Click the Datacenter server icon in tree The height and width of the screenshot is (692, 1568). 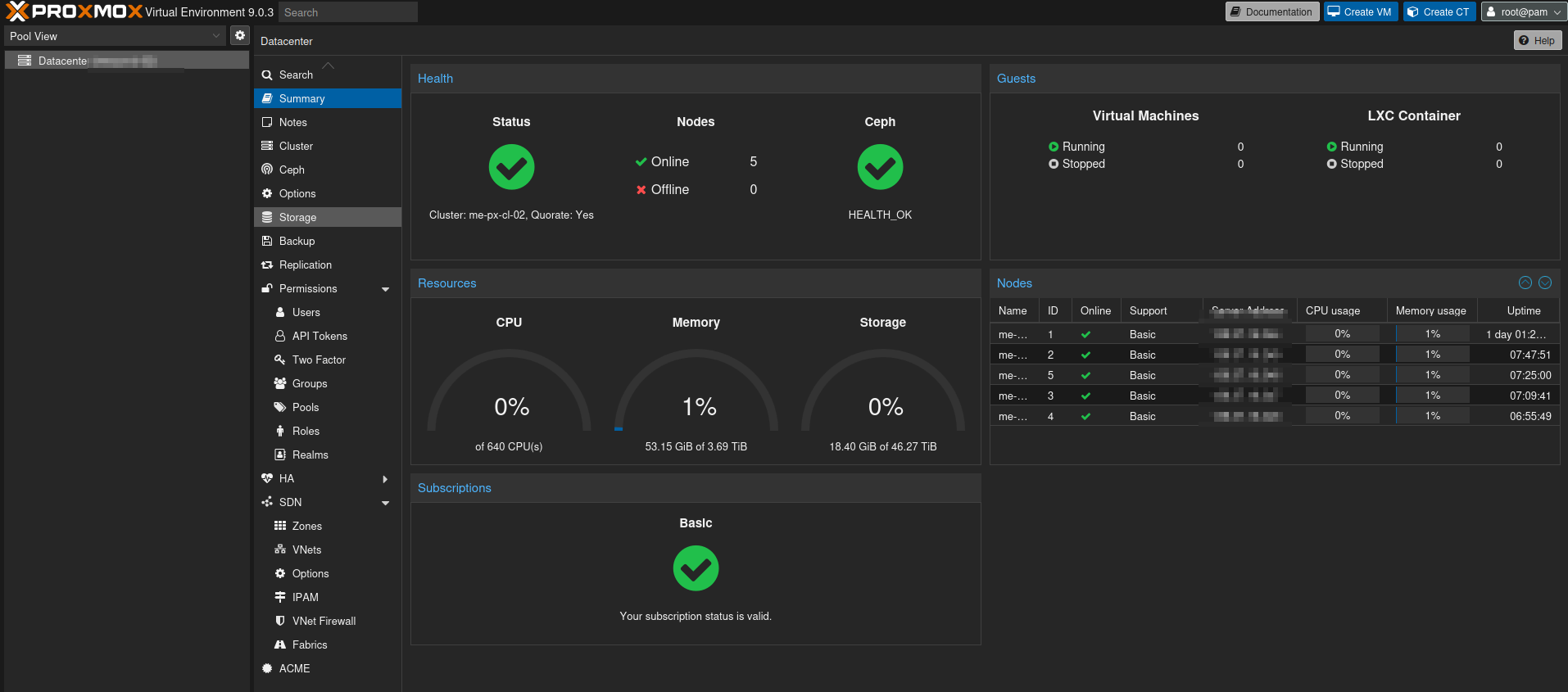(25, 61)
